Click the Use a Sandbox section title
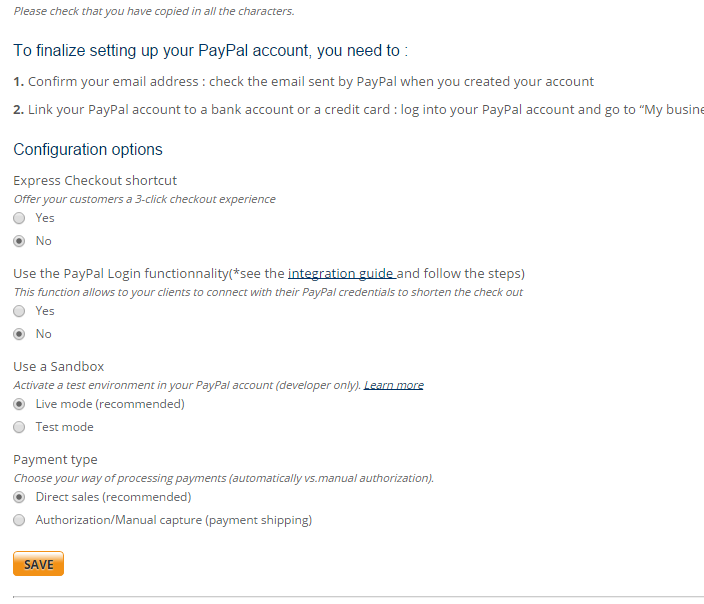 tap(59, 366)
